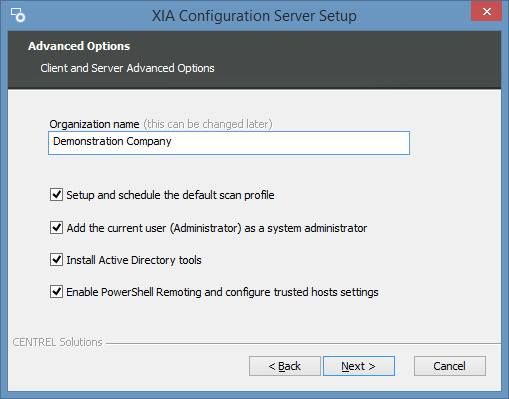Image resolution: width=509 pixels, height=399 pixels.
Task: Go back with the Back button
Action: 285,366
